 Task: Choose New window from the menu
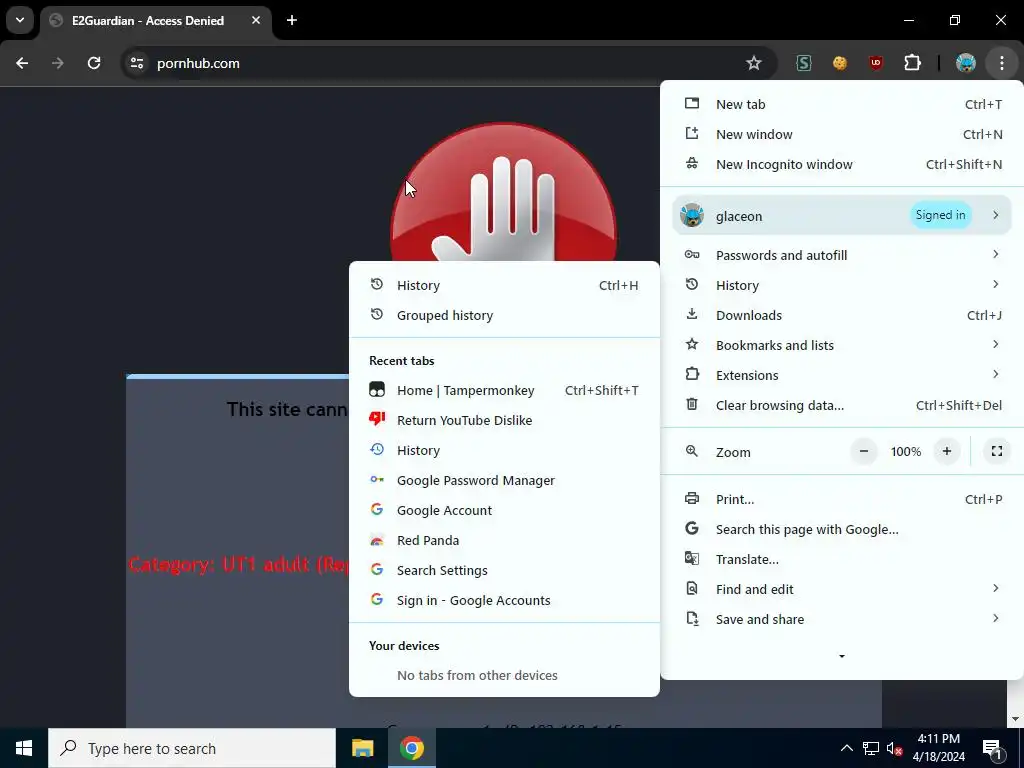point(842,135)
